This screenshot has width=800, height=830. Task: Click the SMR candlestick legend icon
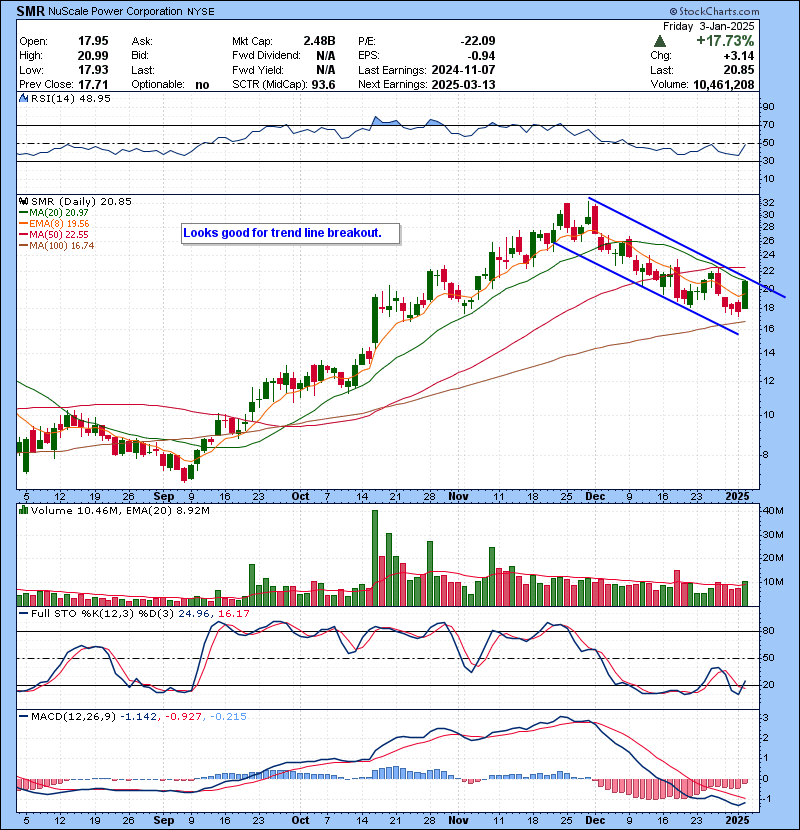pos(23,201)
